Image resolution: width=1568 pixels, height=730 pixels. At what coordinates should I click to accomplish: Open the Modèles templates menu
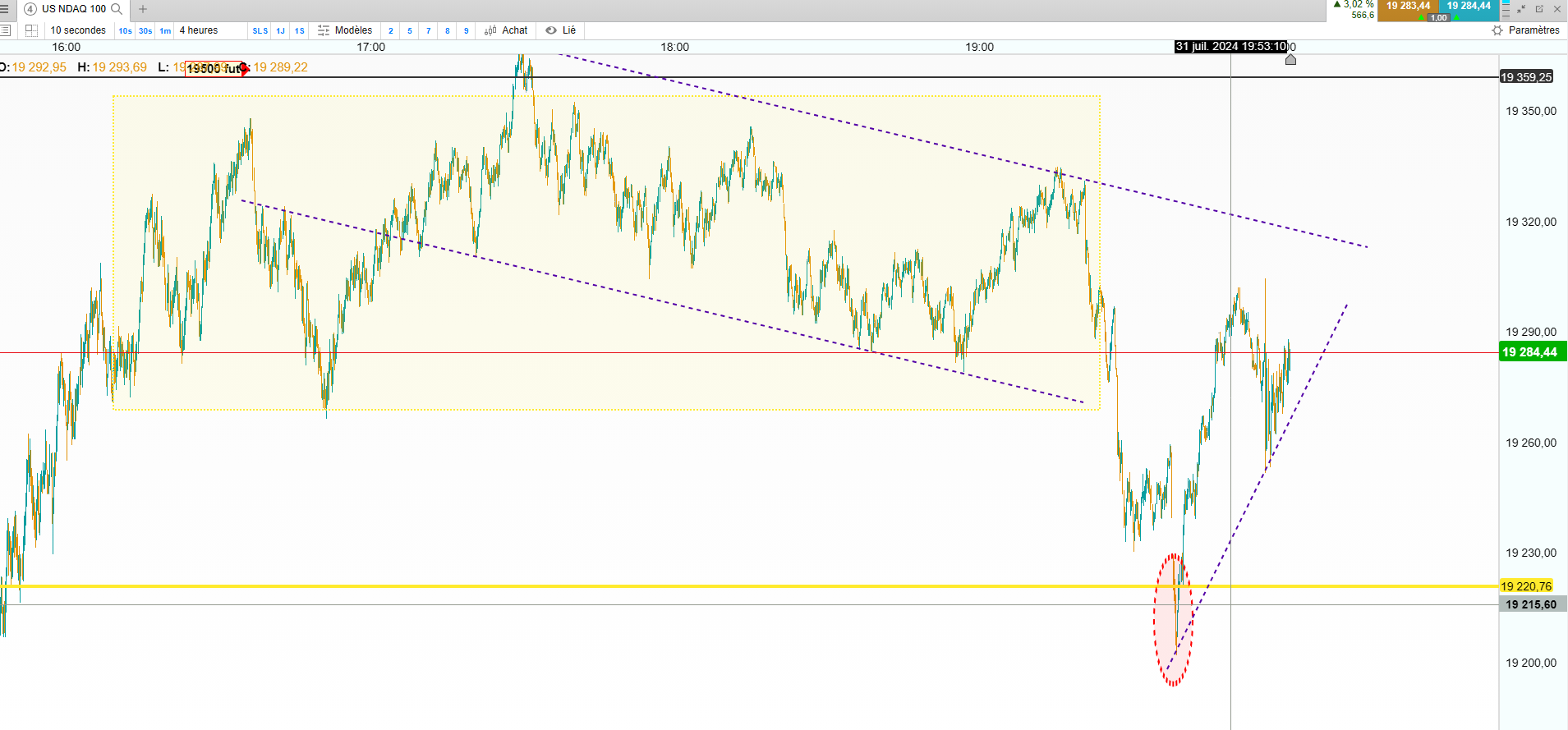point(345,30)
